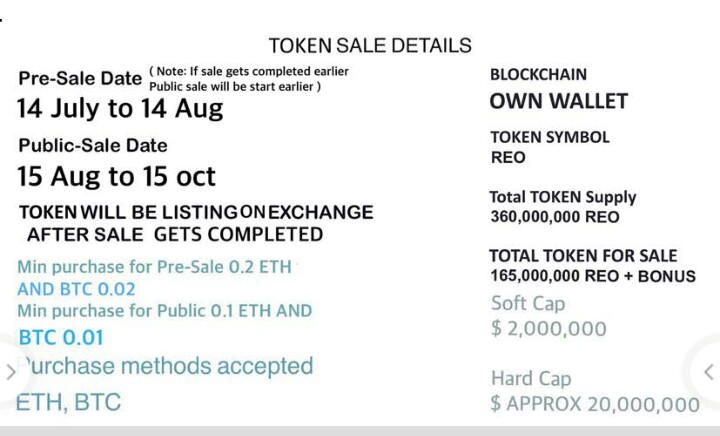Click the Purchase methods accepted label
Viewport: 720px width, 436px height.
pyautogui.click(x=165, y=366)
